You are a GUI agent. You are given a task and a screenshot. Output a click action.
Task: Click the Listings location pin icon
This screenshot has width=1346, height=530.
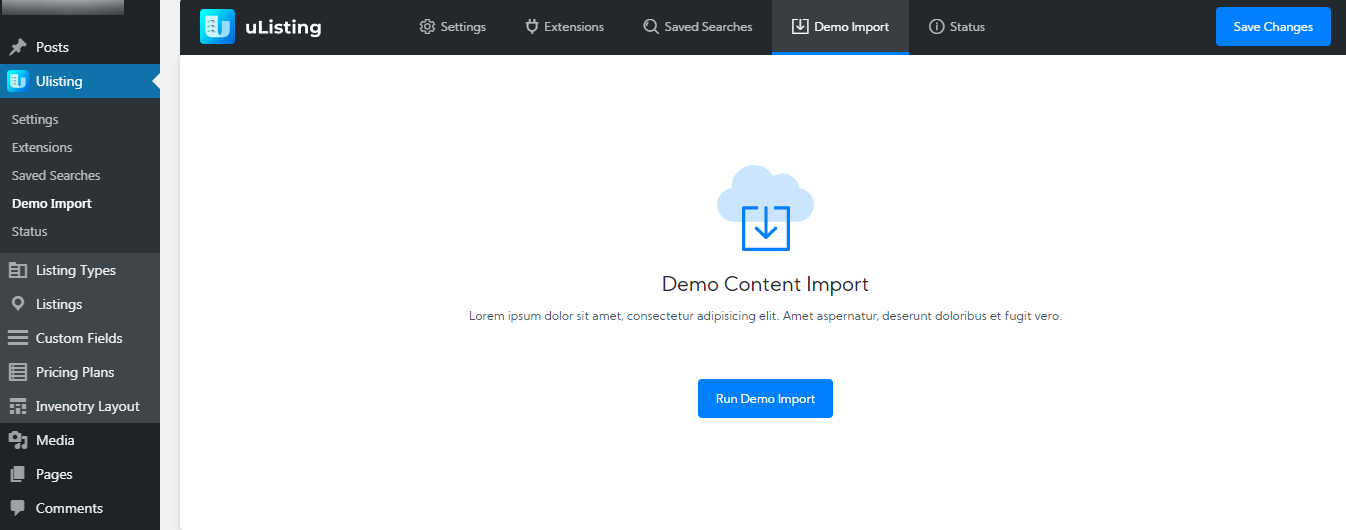(x=18, y=304)
